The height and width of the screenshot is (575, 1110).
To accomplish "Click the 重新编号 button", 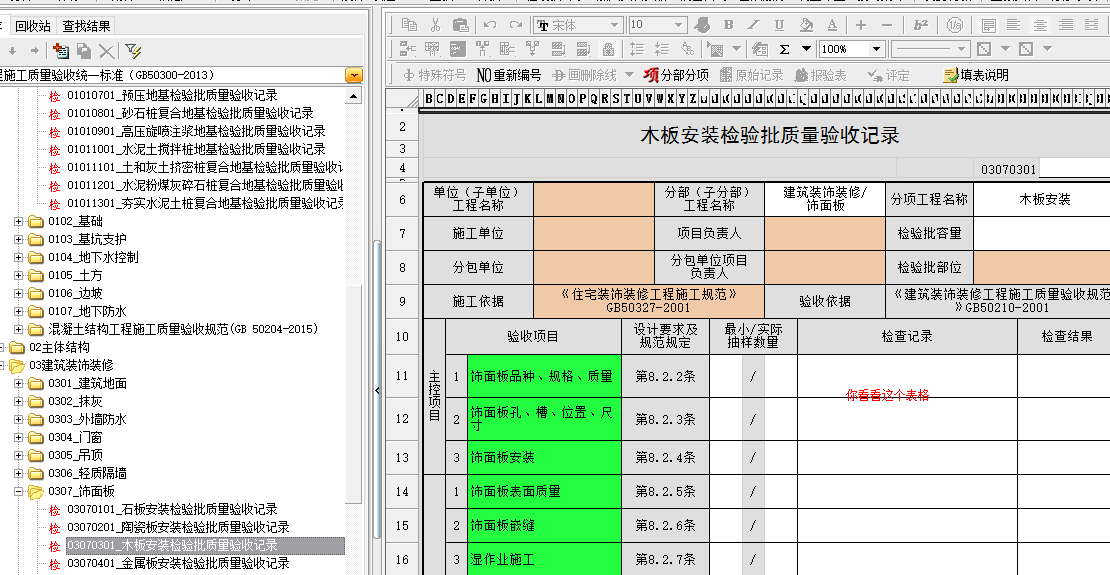I will [x=508, y=75].
